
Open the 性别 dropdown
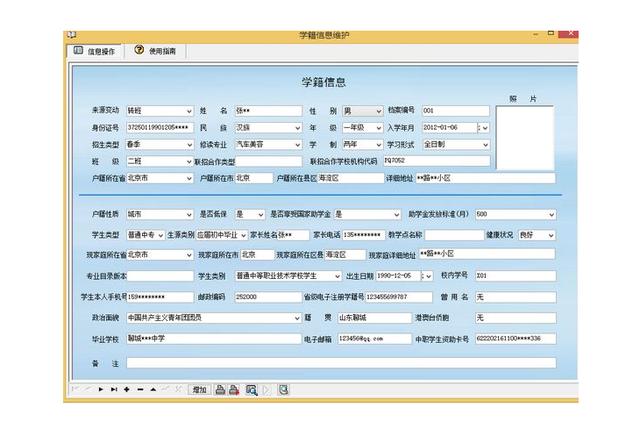(x=378, y=111)
